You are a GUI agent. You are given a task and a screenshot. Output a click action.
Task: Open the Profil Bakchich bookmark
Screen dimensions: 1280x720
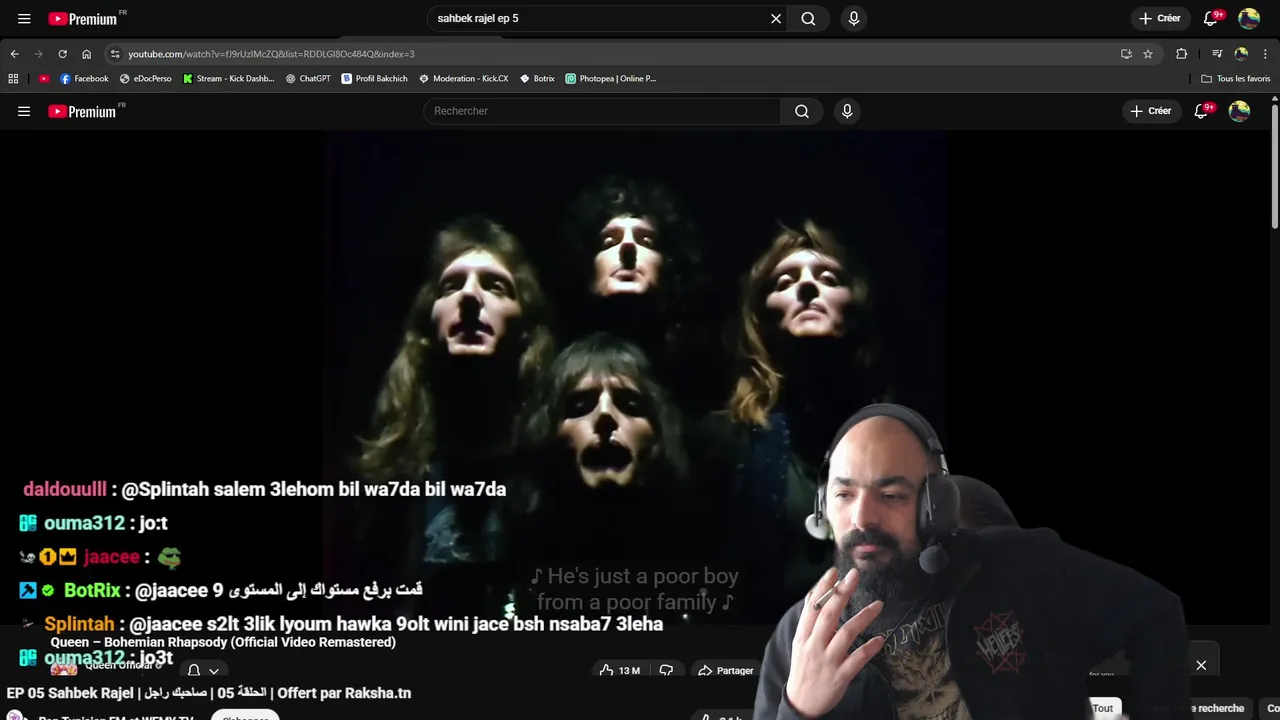click(375, 78)
